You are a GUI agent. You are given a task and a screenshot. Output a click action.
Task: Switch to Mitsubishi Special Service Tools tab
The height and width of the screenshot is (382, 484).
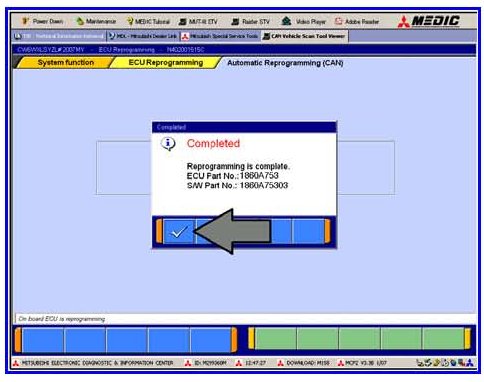(x=220, y=36)
